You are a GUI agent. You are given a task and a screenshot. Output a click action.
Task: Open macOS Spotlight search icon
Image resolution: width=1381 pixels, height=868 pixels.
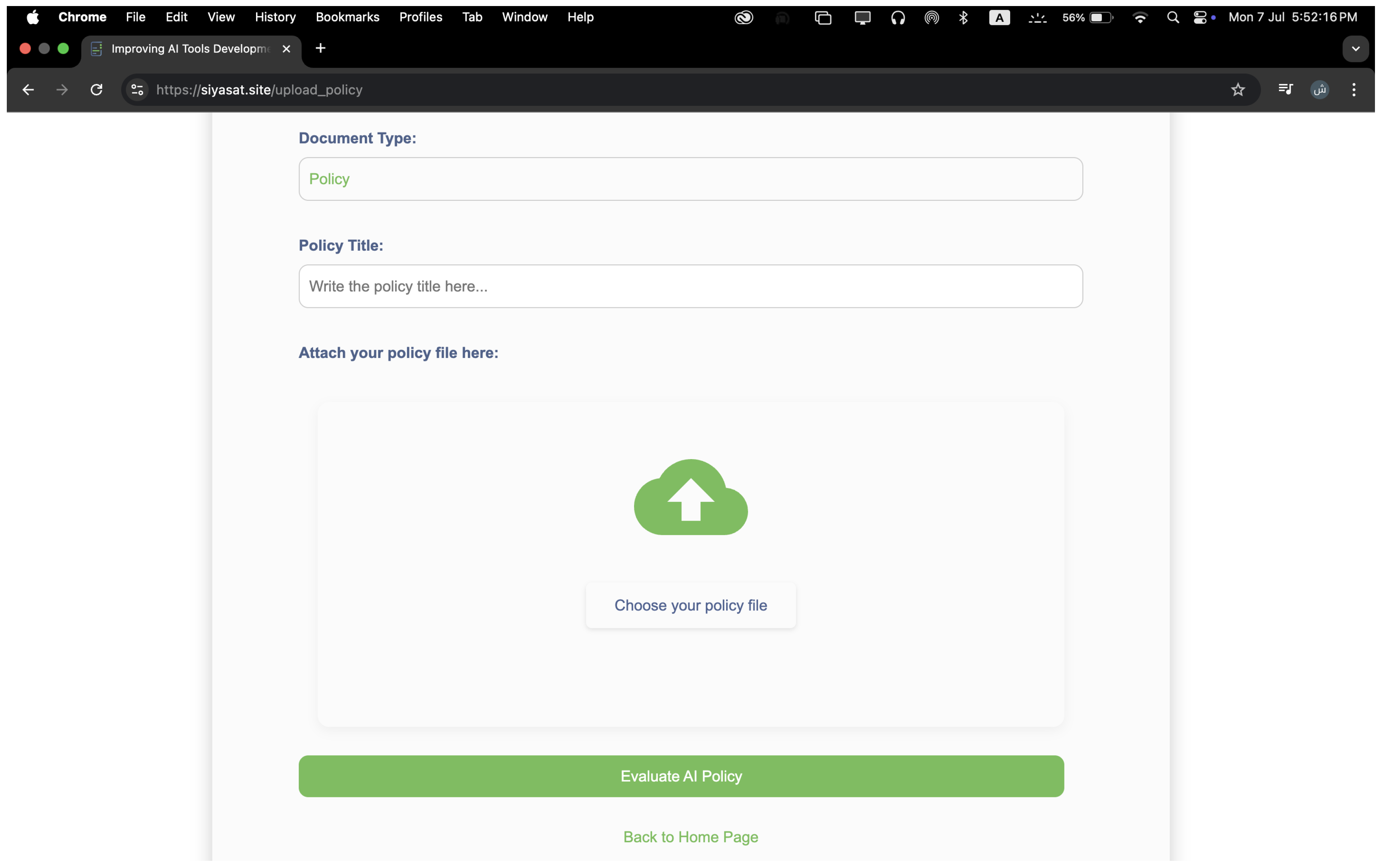1173,18
